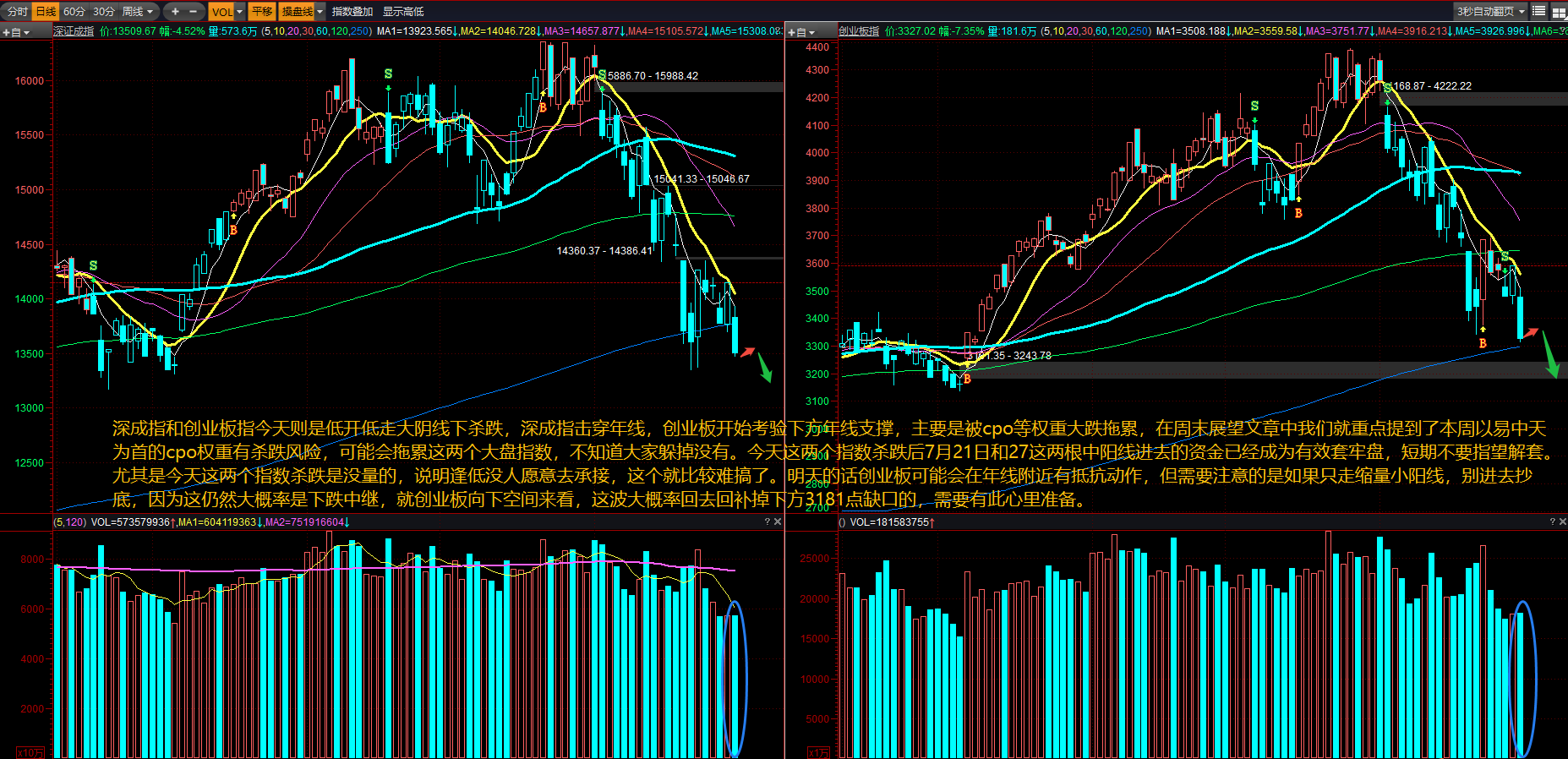Open the list view icon at top right
This screenshot has height=759, width=1568.
1539,11
